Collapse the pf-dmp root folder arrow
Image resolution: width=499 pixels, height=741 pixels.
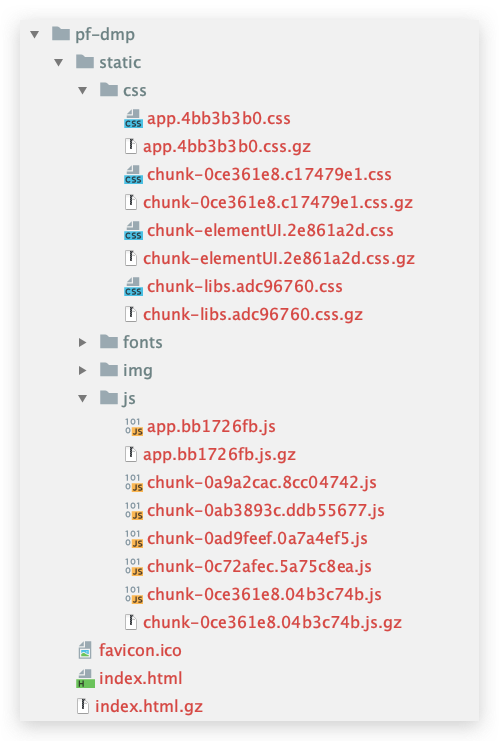(35, 34)
